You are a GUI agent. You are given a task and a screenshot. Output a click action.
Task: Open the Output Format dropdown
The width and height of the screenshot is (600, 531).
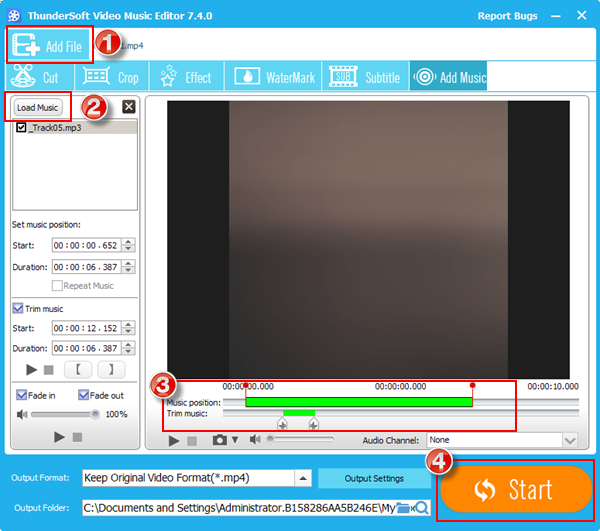[x=301, y=478]
